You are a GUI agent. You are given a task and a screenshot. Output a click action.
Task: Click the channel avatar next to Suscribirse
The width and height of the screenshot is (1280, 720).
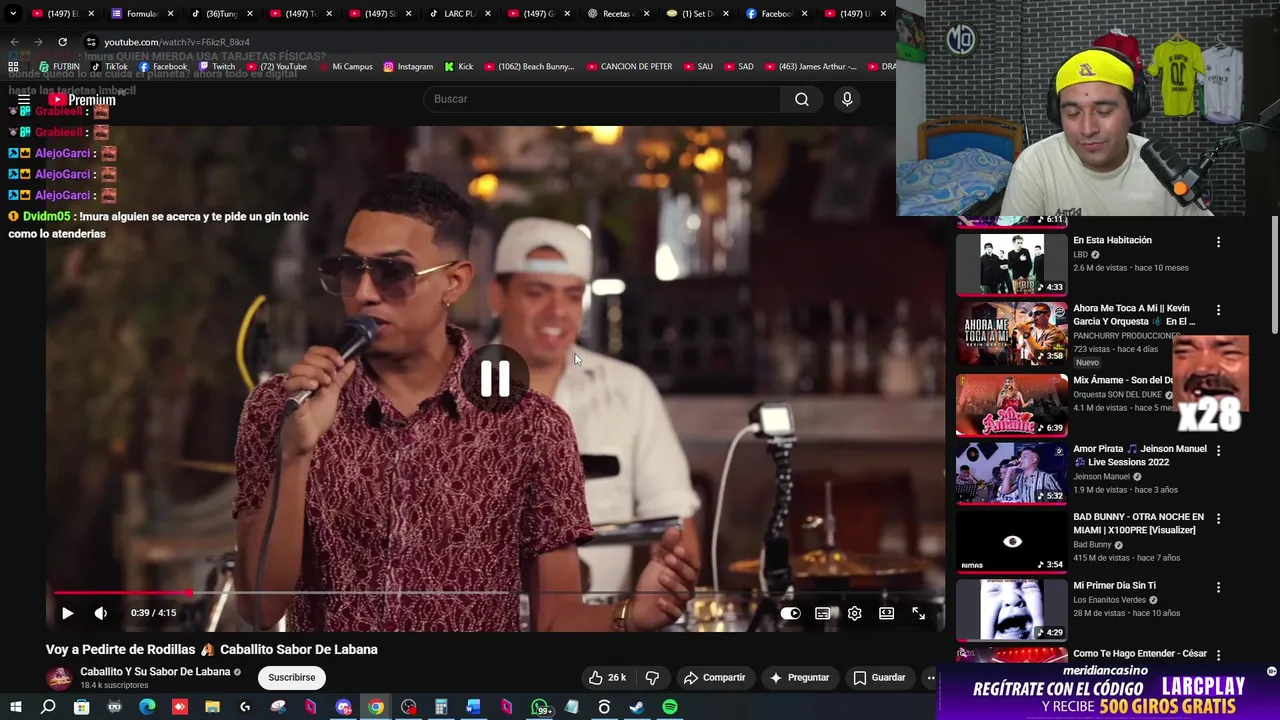pos(60,677)
